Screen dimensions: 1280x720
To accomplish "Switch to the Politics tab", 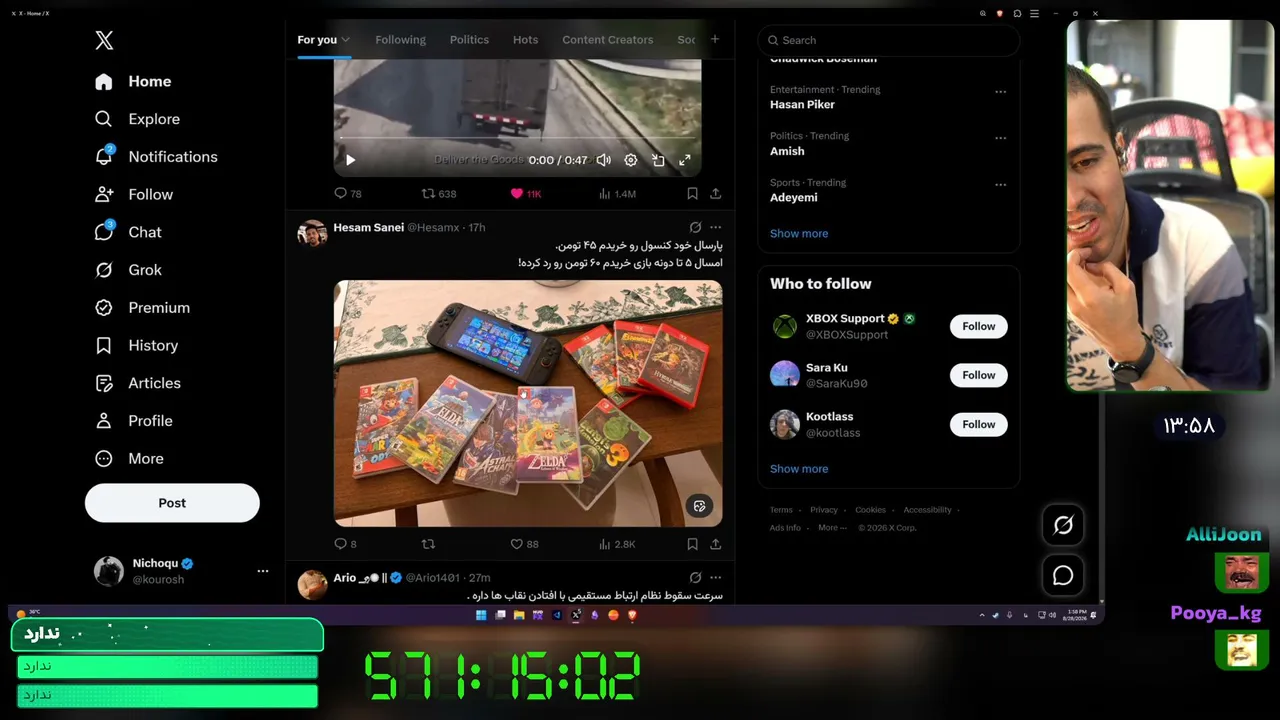I will coord(469,40).
